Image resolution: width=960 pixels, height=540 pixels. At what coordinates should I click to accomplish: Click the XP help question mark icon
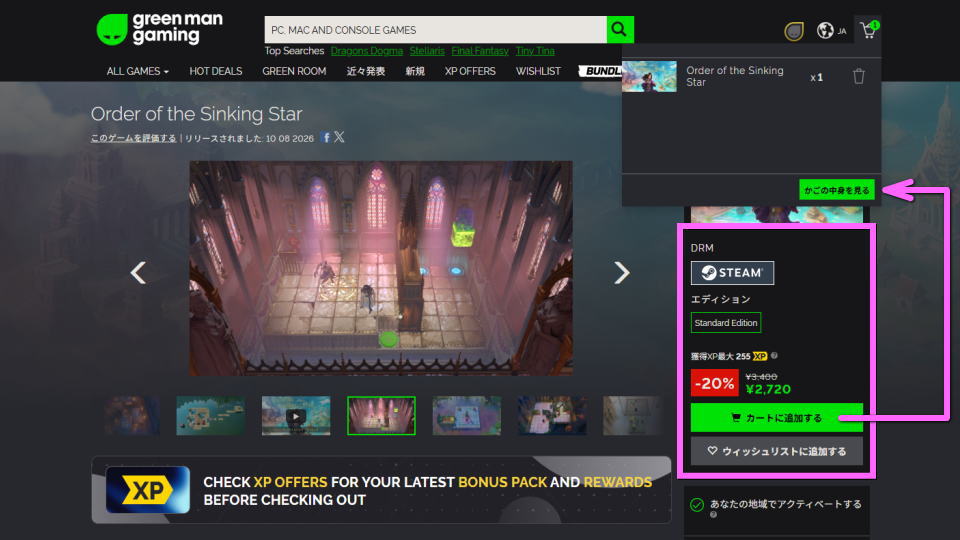click(x=774, y=356)
